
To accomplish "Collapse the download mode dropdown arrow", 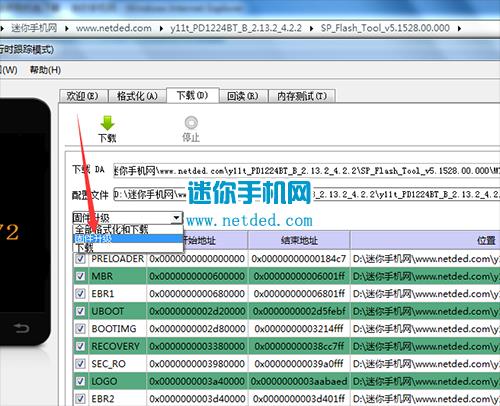I will tap(176, 218).
